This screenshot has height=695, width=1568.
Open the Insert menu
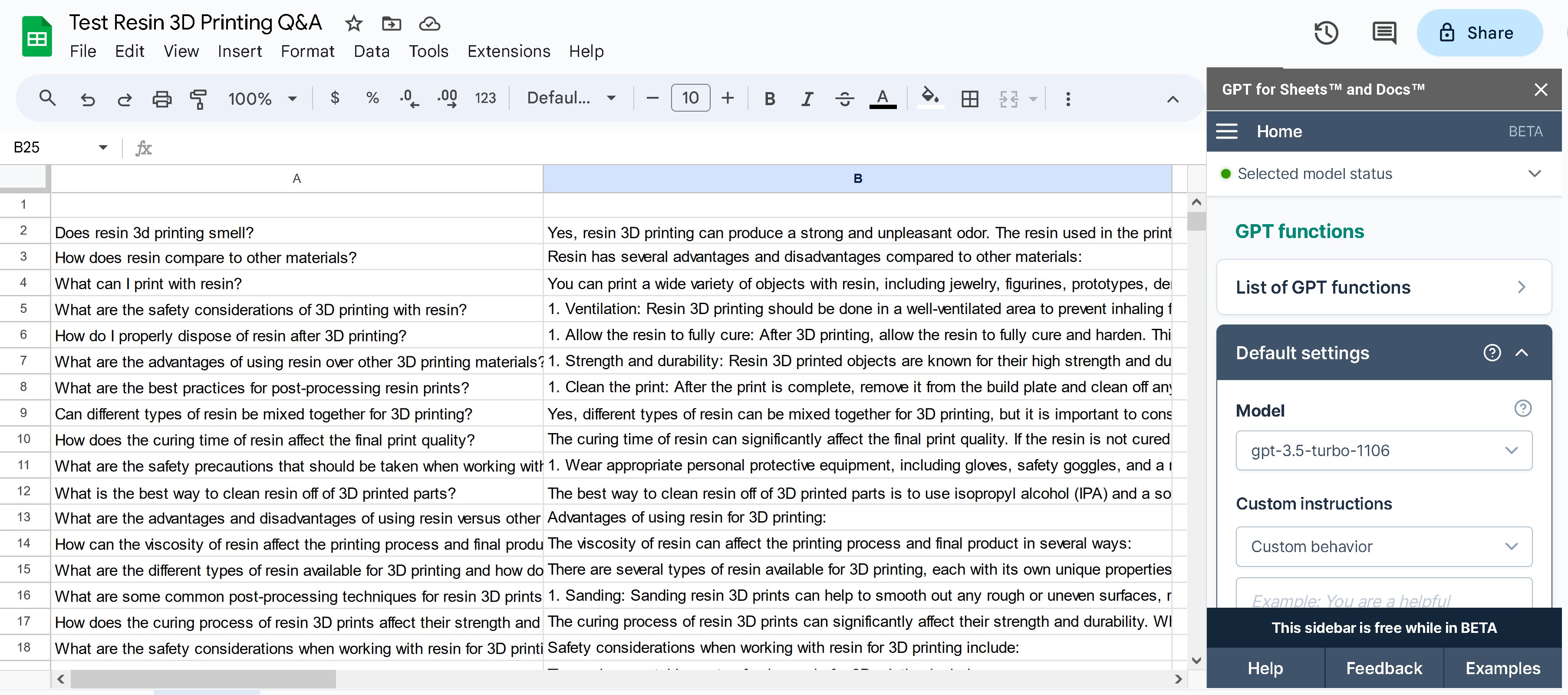(240, 51)
